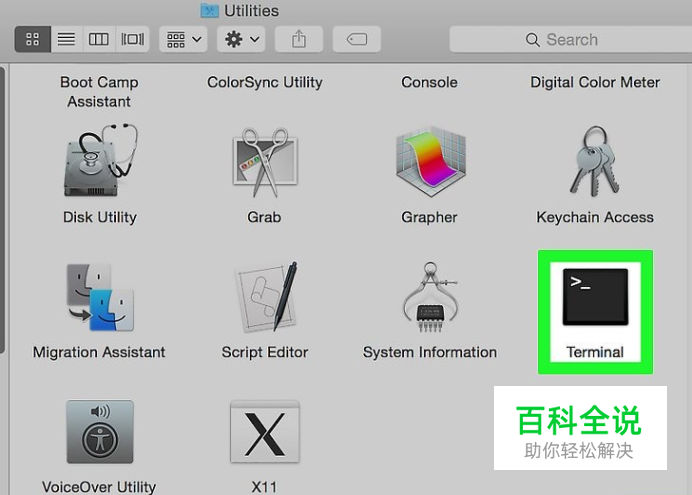Select the VoiceOver Utility icon

(x=100, y=431)
